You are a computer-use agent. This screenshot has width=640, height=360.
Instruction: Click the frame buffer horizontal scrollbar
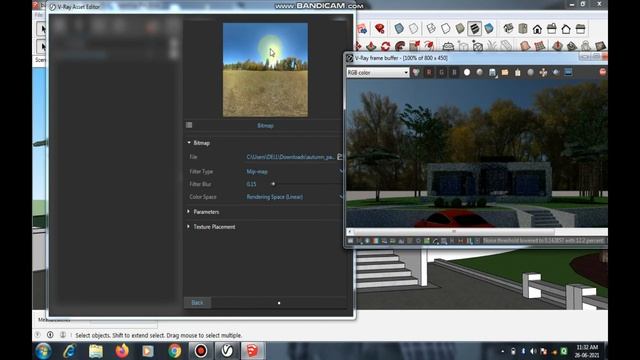coord(453,231)
